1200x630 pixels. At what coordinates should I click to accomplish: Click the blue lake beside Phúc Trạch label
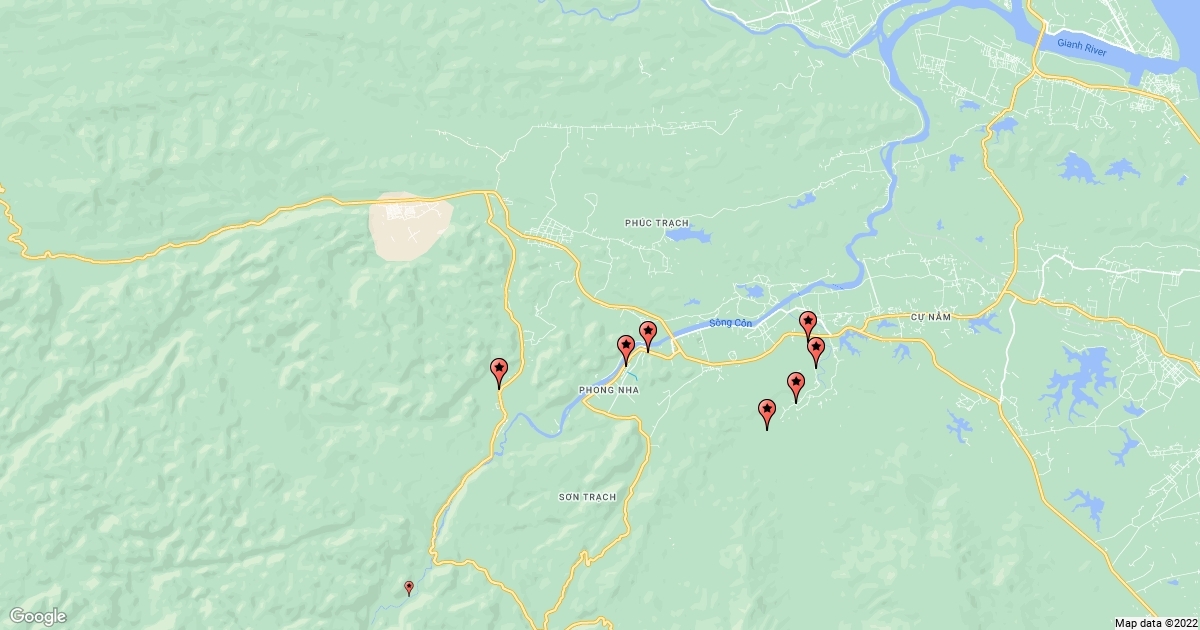[688, 236]
